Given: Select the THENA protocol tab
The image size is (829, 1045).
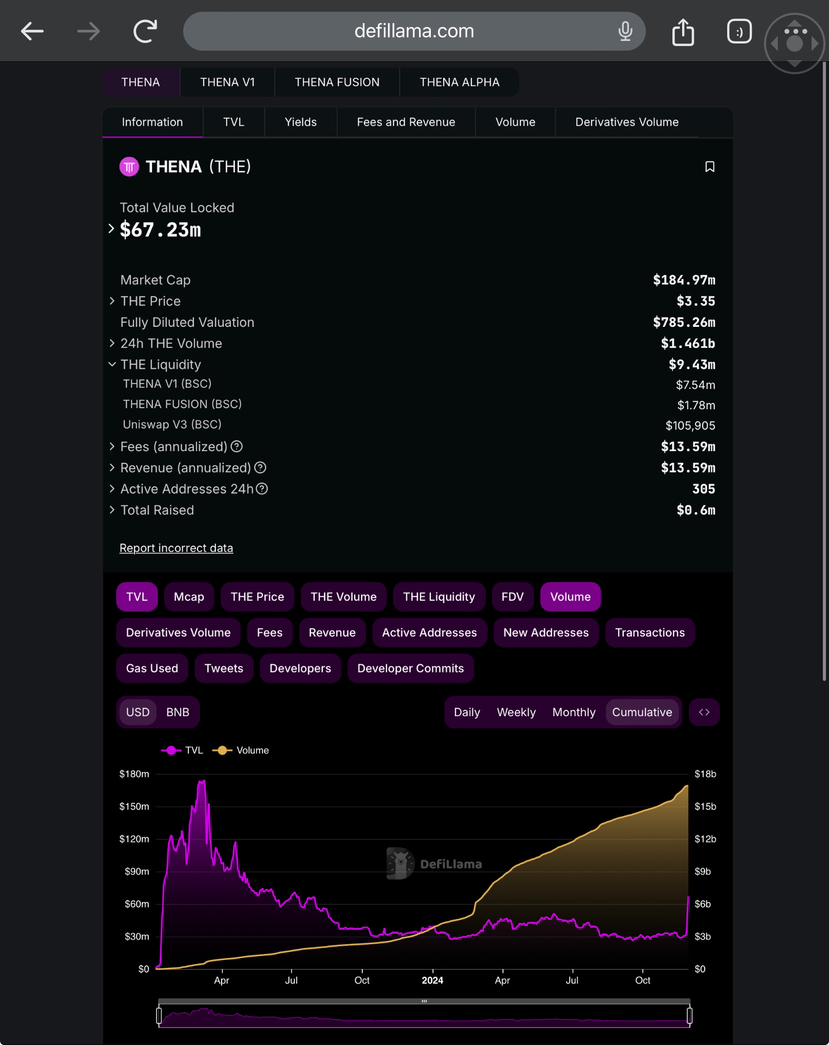Looking at the screenshot, I should point(141,82).
